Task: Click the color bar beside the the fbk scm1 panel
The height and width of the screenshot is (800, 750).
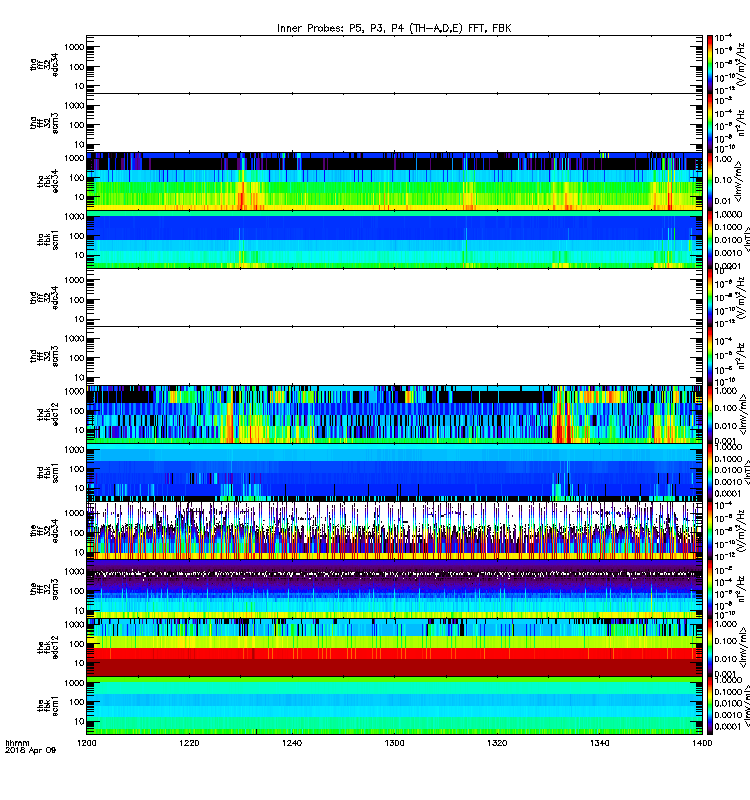Action: [x=710, y=706]
